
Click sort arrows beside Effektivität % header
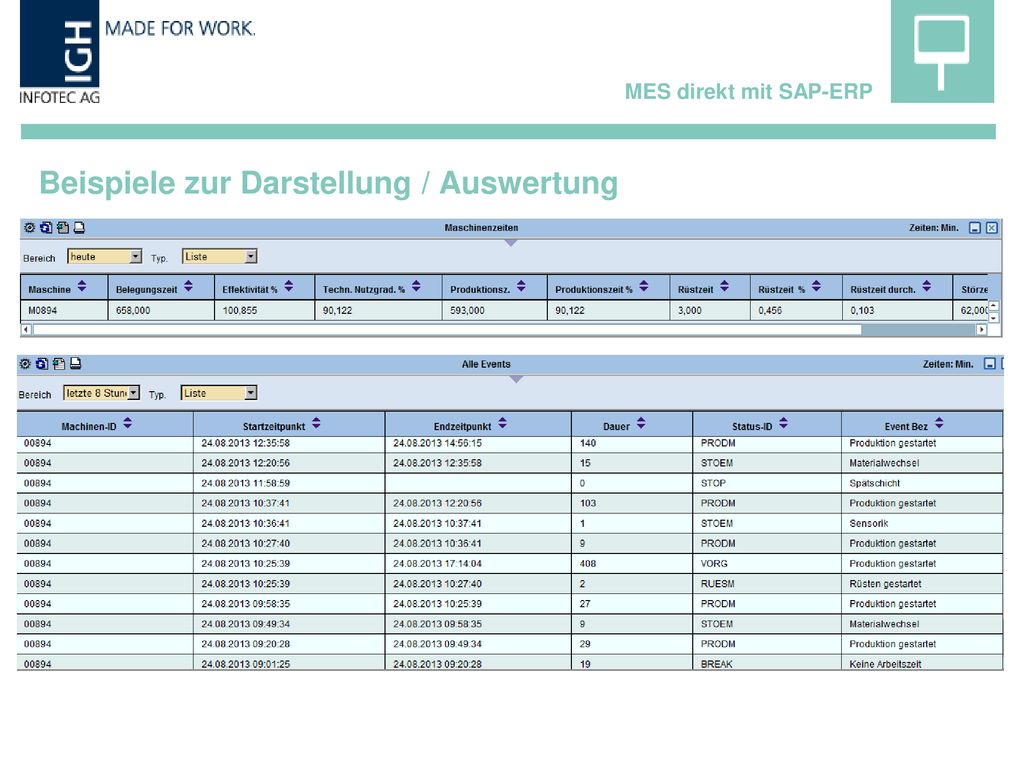(289, 286)
